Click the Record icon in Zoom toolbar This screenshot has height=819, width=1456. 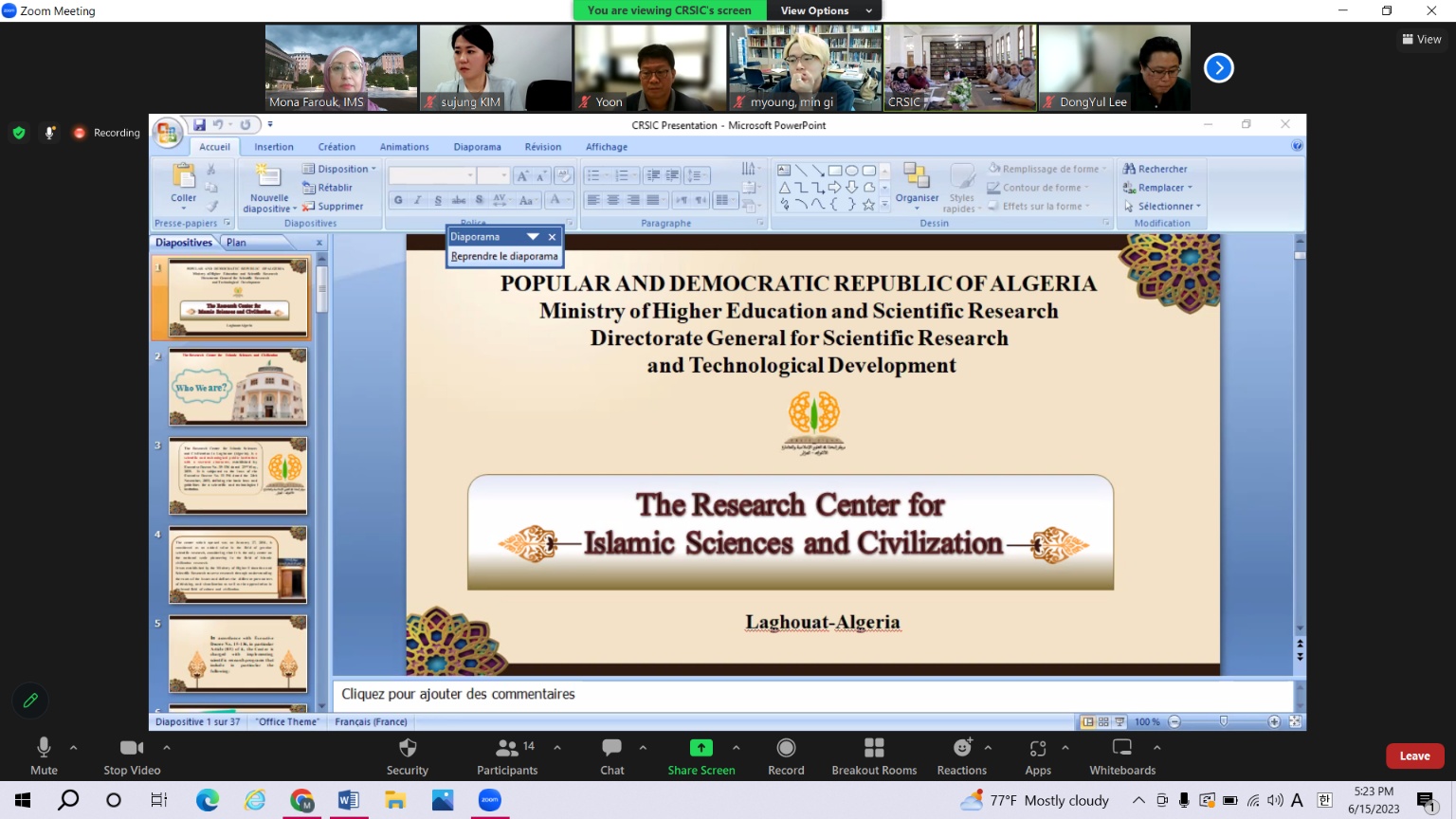(786, 748)
